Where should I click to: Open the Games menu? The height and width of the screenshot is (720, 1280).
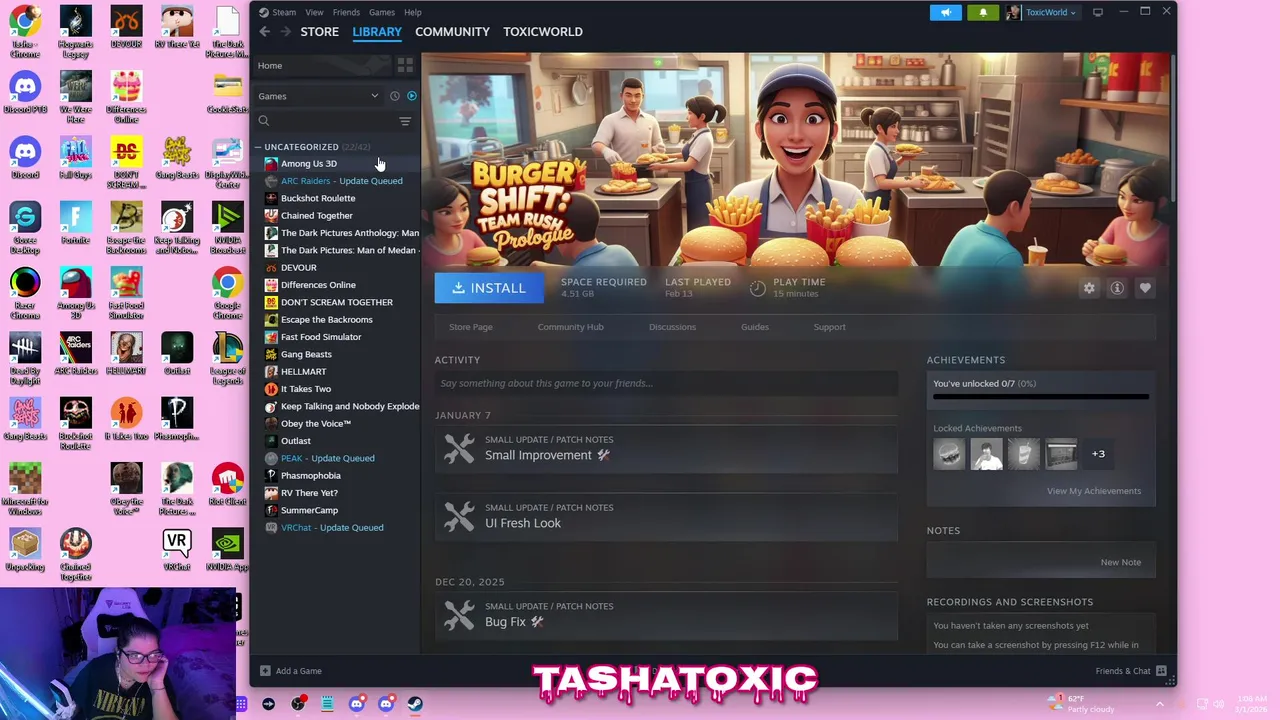381,12
